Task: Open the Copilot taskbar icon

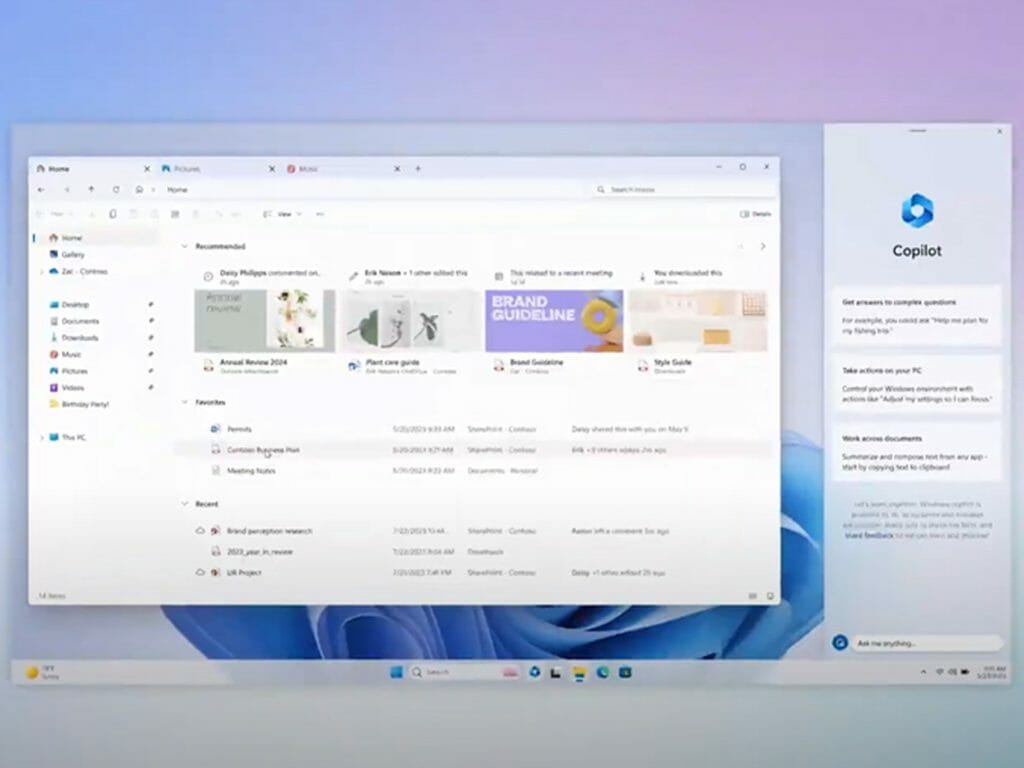Action: [x=535, y=672]
